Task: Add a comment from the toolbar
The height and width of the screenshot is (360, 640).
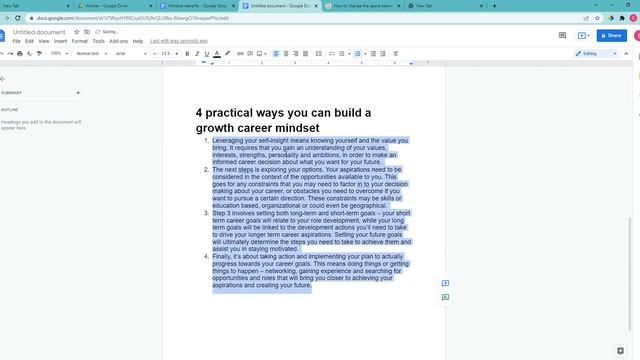Action: coord(250,53)
